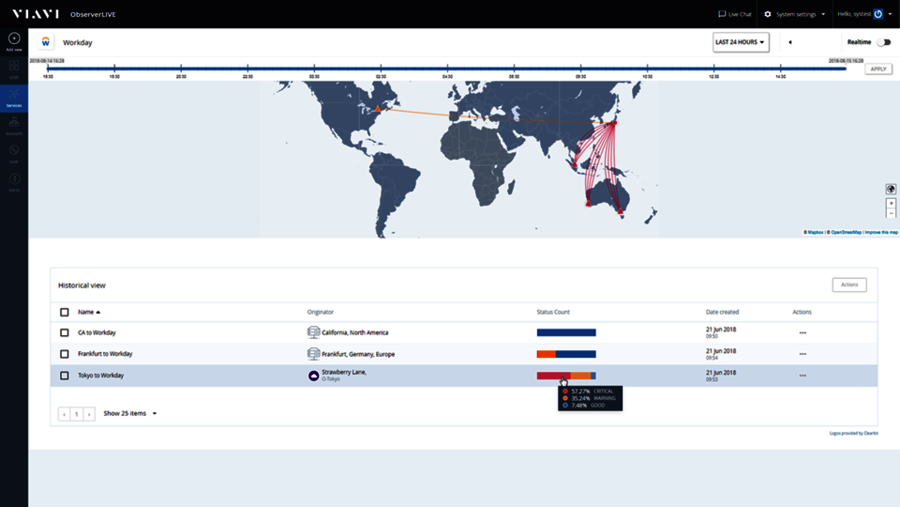This screenshot has height=507, width=900.
Task: Click the Workday logo icon
Action: coord(45,42)
